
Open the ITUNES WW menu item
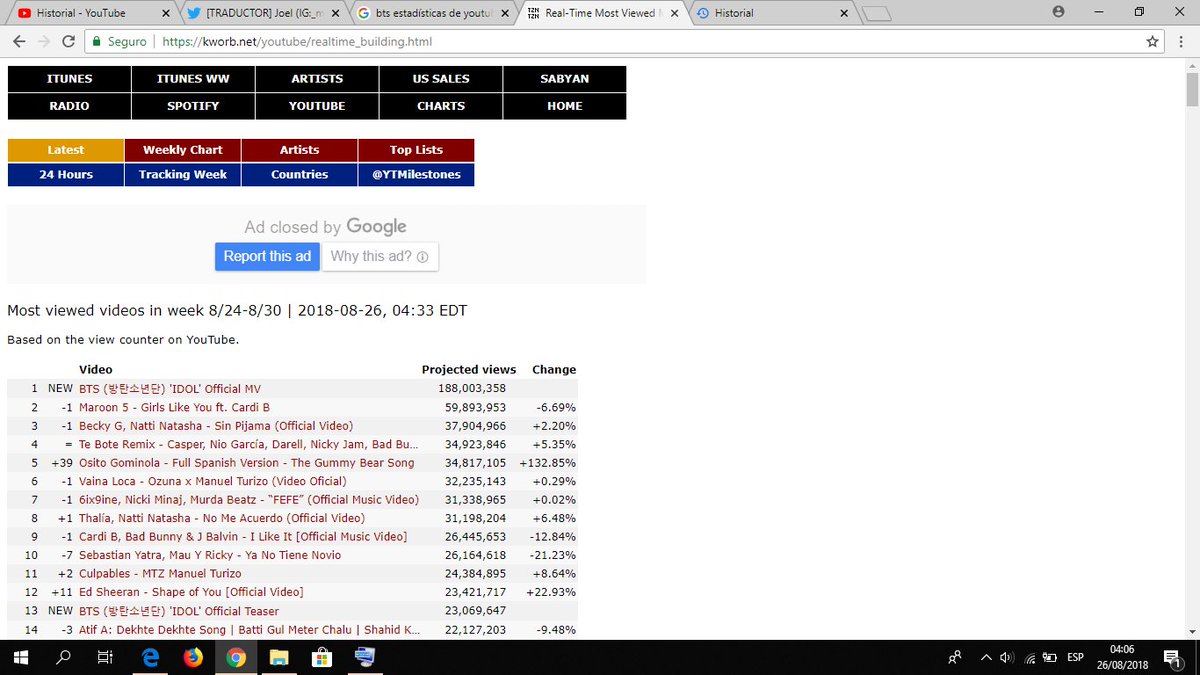tap(193, 79)
